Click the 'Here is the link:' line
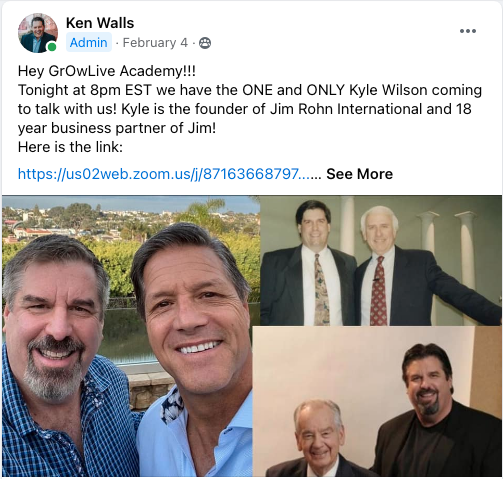 click(70, 147)
